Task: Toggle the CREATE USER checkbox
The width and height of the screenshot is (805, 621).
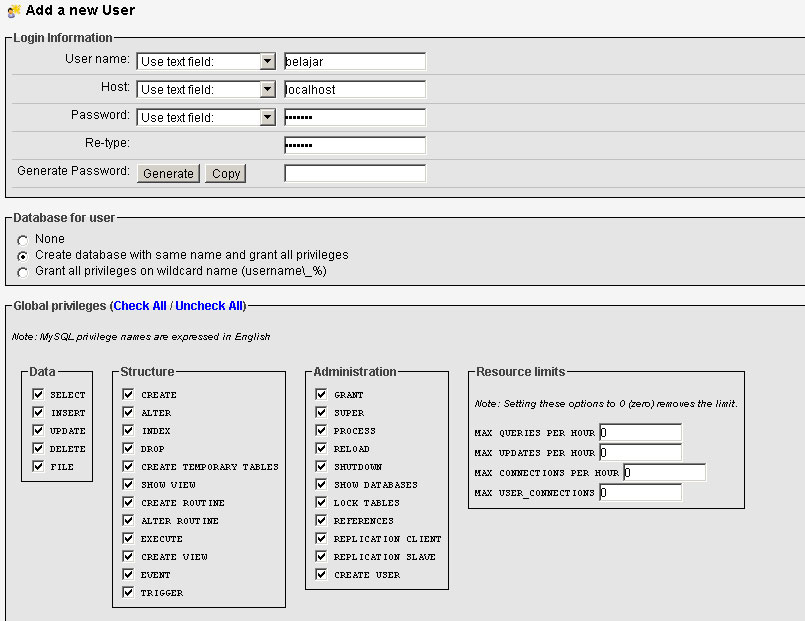Action: [321, 575]
